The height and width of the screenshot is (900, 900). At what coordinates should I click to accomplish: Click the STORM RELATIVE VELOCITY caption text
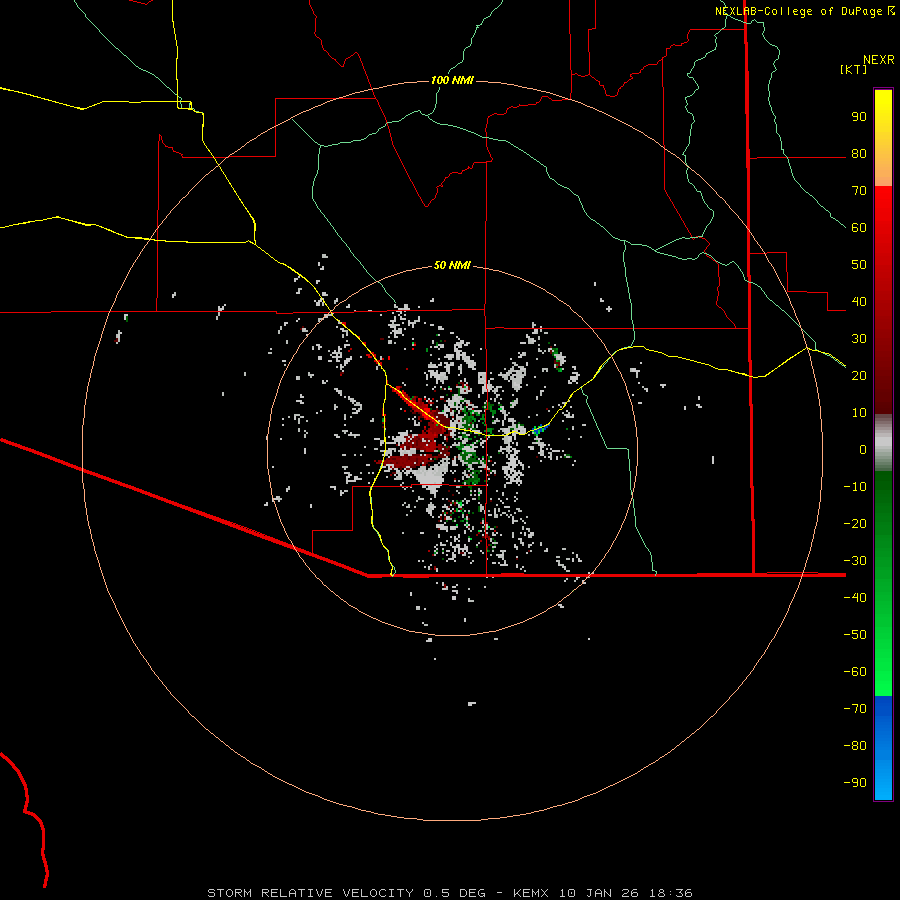(x=310, y=893)
